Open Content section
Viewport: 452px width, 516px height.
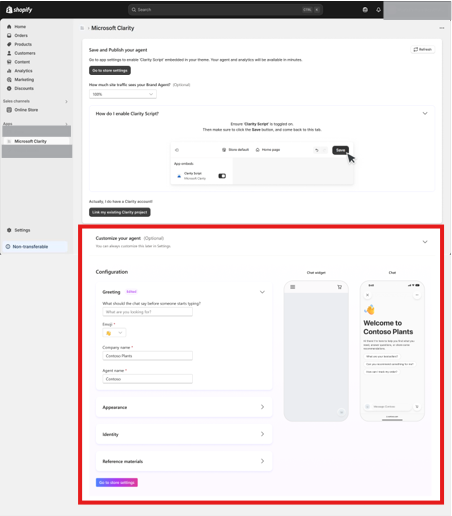[22, 62]
